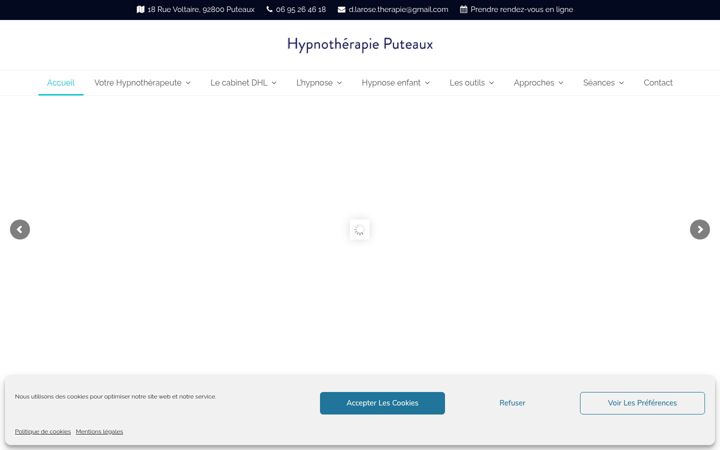The image size is (720, 450).
Task: Open the Votre Hypnothérapeute menu item
Action: pos(138,83)
